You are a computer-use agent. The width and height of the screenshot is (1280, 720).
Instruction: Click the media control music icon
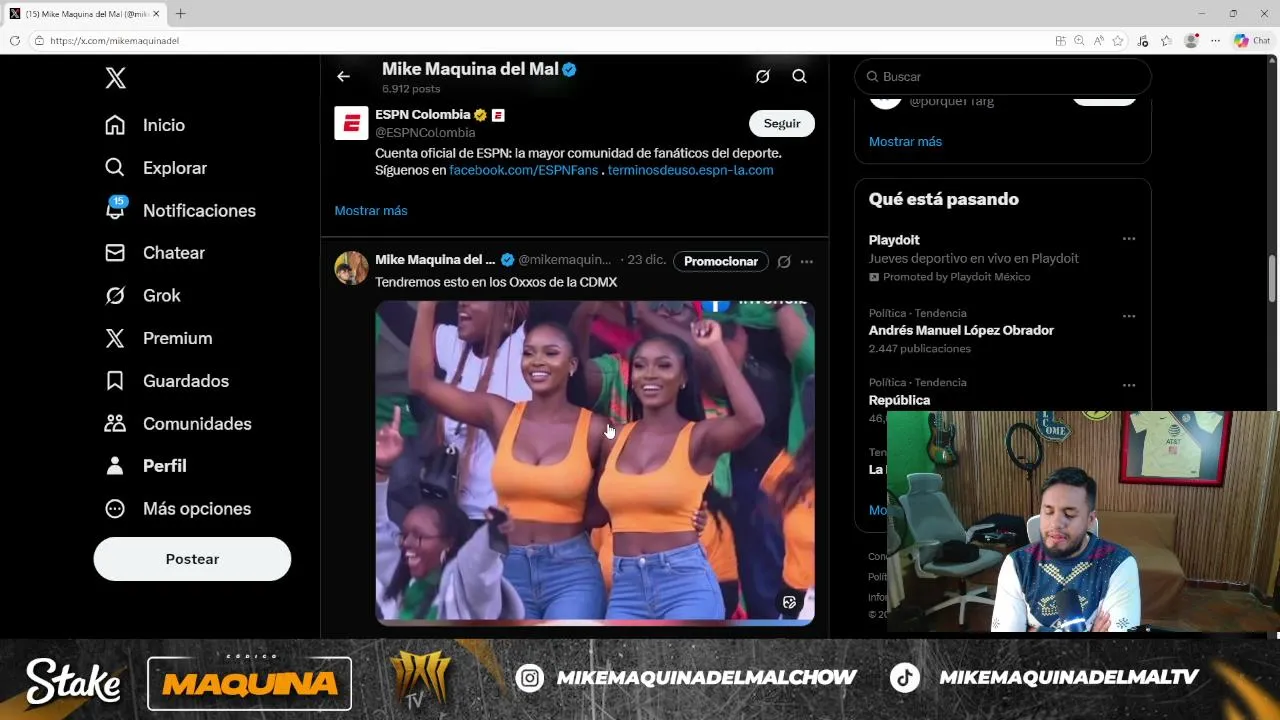click(1143, 41)
